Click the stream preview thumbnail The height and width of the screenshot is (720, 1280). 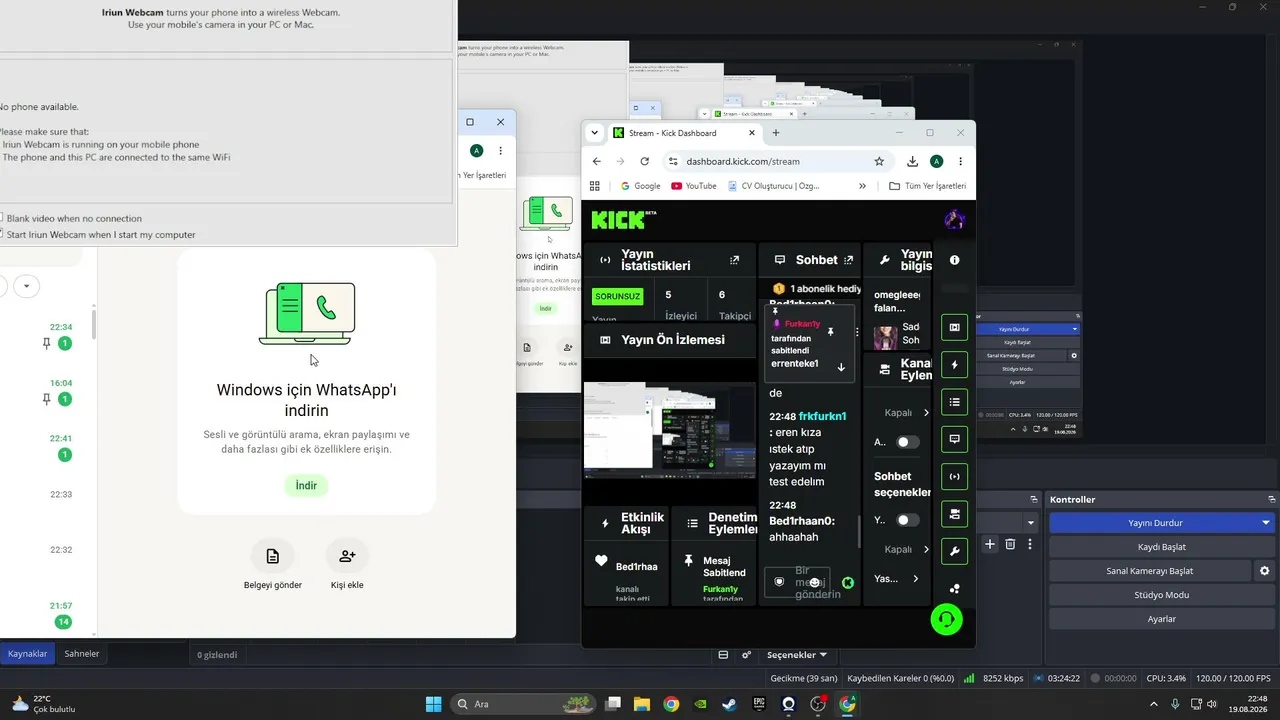click(670, 430)
